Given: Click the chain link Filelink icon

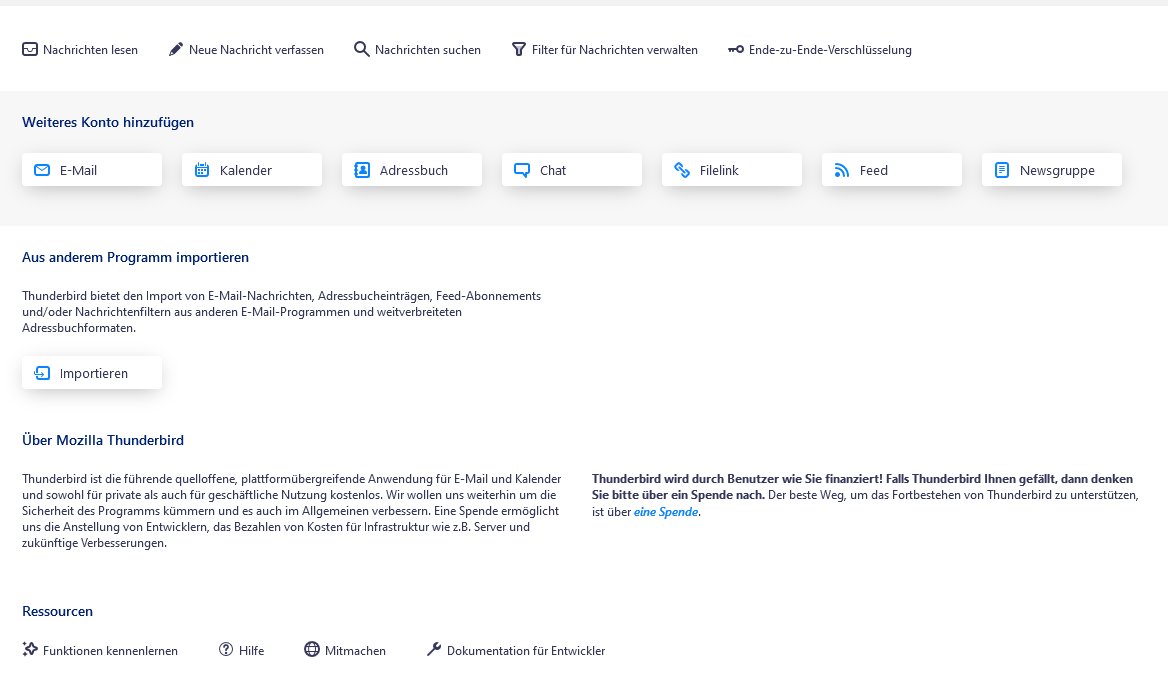Looking at the screenshot, I should 682,170.
